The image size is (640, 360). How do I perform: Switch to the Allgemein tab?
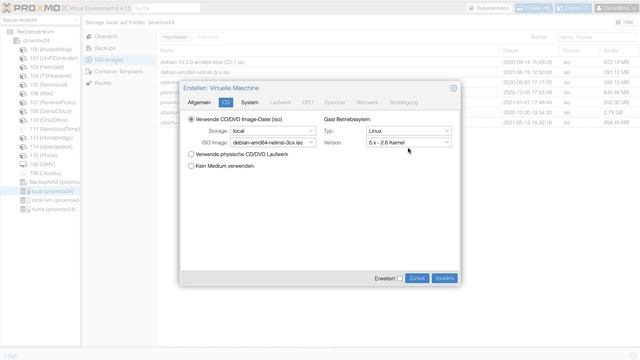[x=199, y=102]
